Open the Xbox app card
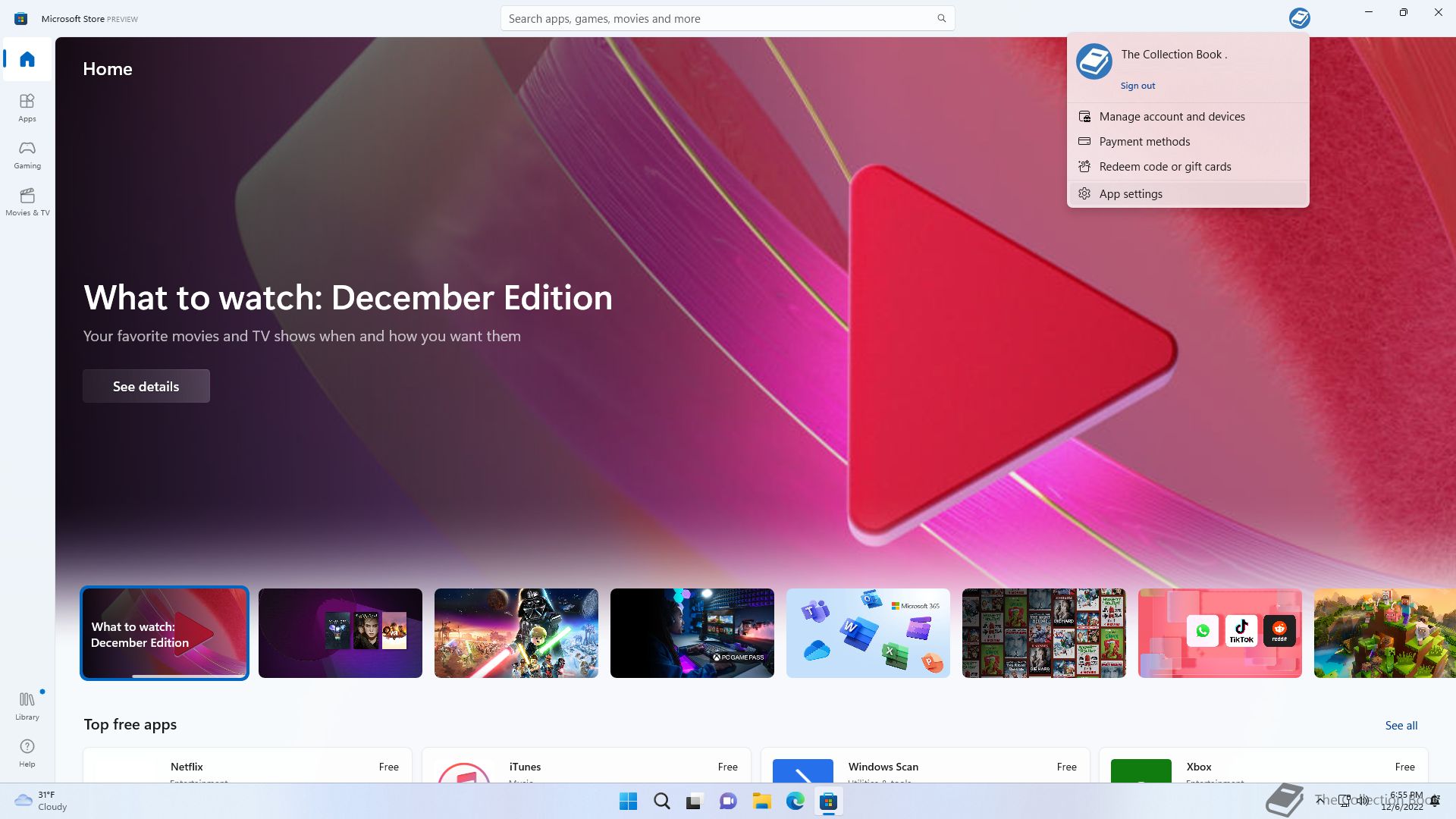This screenshot has width=1456, height=819. (x=1263, y=765)
